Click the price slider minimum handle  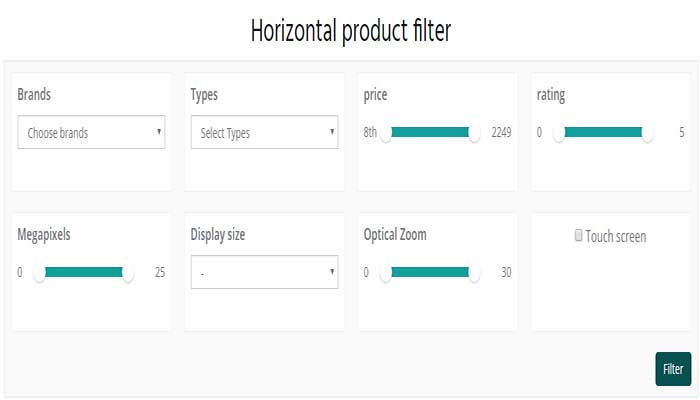click(x=386, y=134)
